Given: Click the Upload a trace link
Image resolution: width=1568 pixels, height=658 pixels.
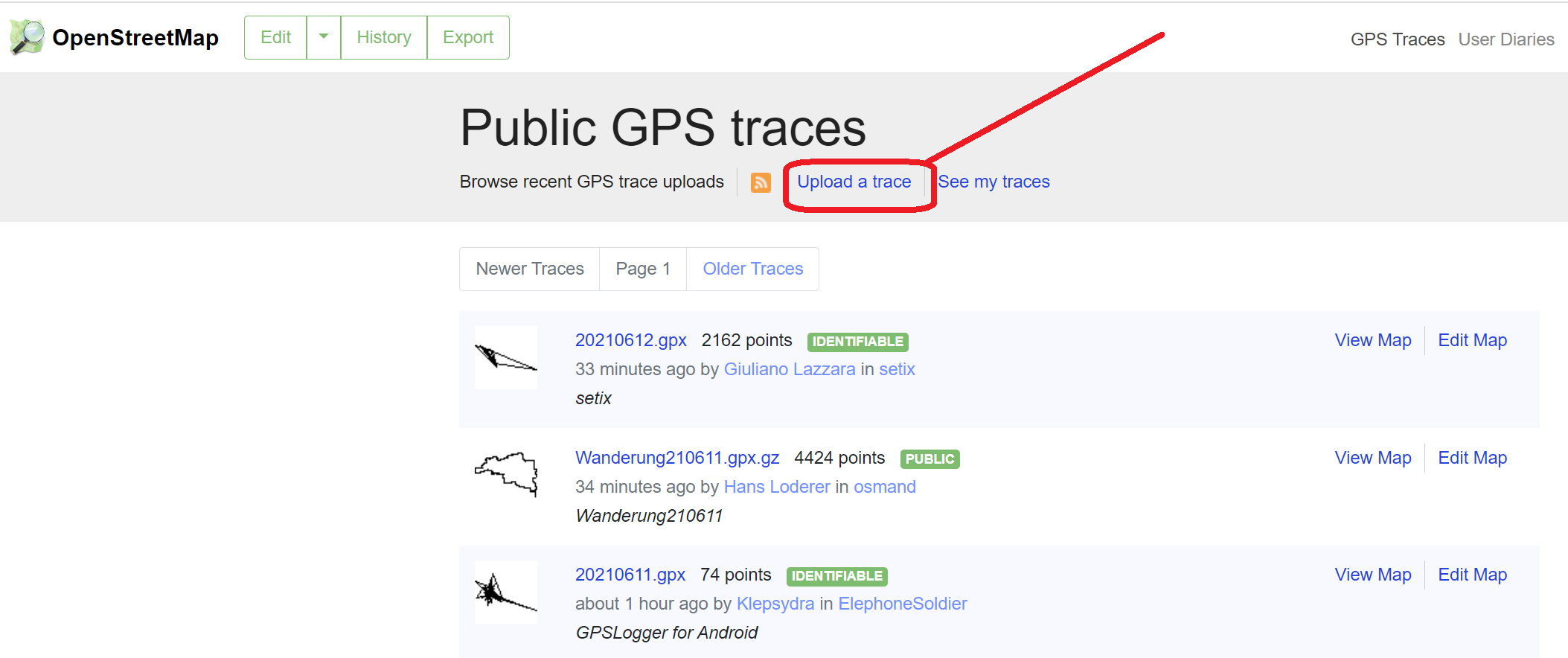Looking at the screenshot, I should (854, 182).
